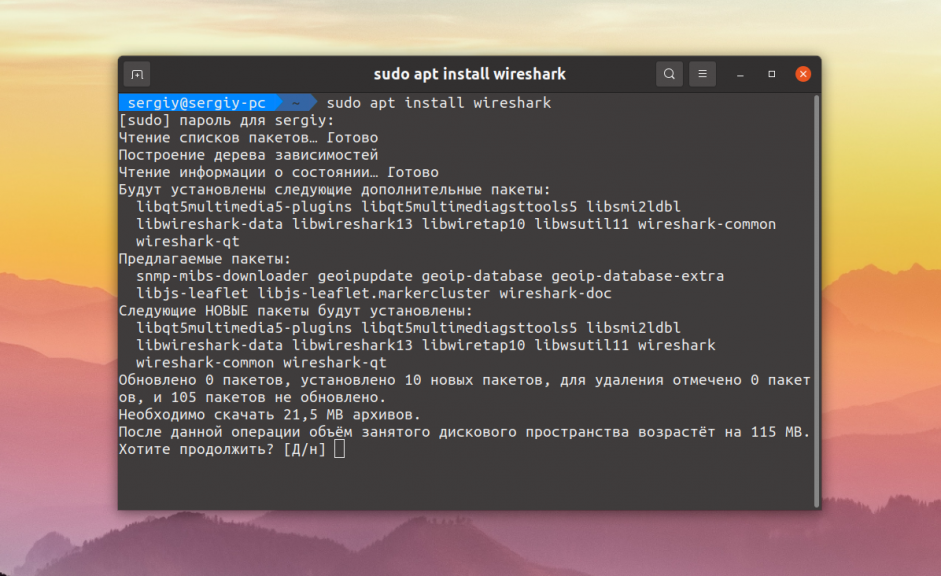
Task: Click the tilde directory segment of prompt
Action: [298, 103]
